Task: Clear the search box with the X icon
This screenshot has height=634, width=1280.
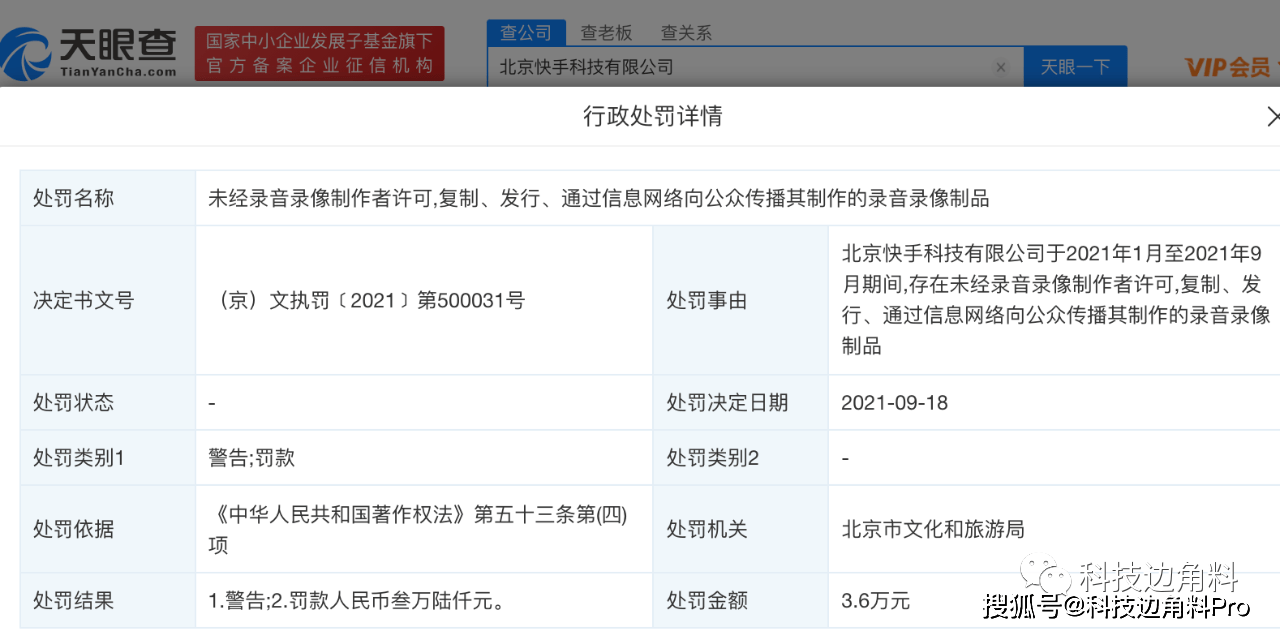Action: coord(1001,67)
